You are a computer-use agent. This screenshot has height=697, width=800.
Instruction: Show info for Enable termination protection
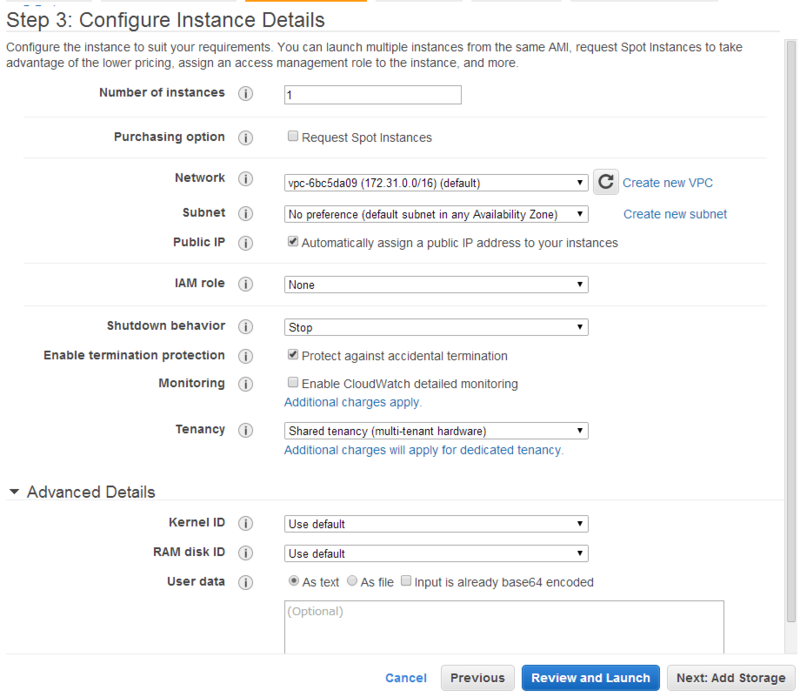pos(246,356)
